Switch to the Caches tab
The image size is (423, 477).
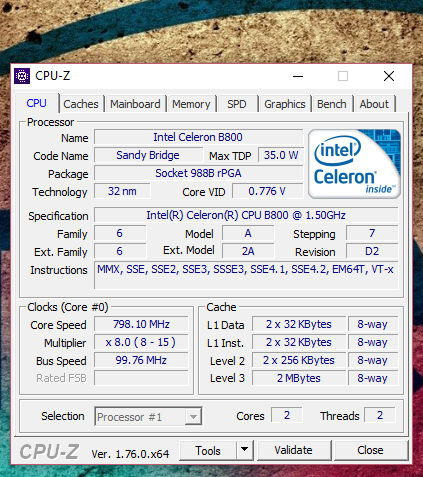click(x=81, y=104)
